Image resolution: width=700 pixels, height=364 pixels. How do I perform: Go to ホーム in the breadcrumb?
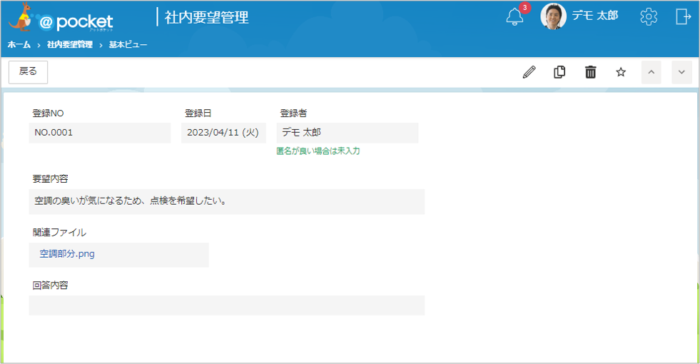pyautogui.click(x=19, y=45)
